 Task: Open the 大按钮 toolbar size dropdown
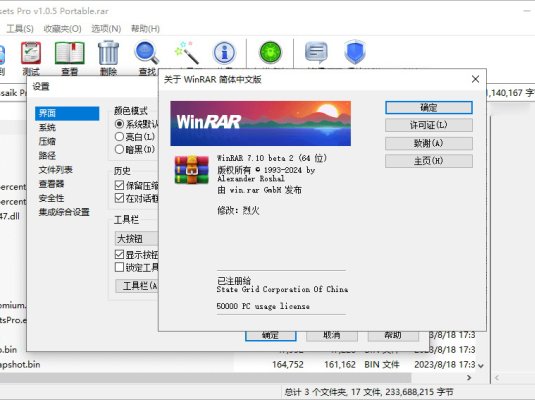click(136, 239)
